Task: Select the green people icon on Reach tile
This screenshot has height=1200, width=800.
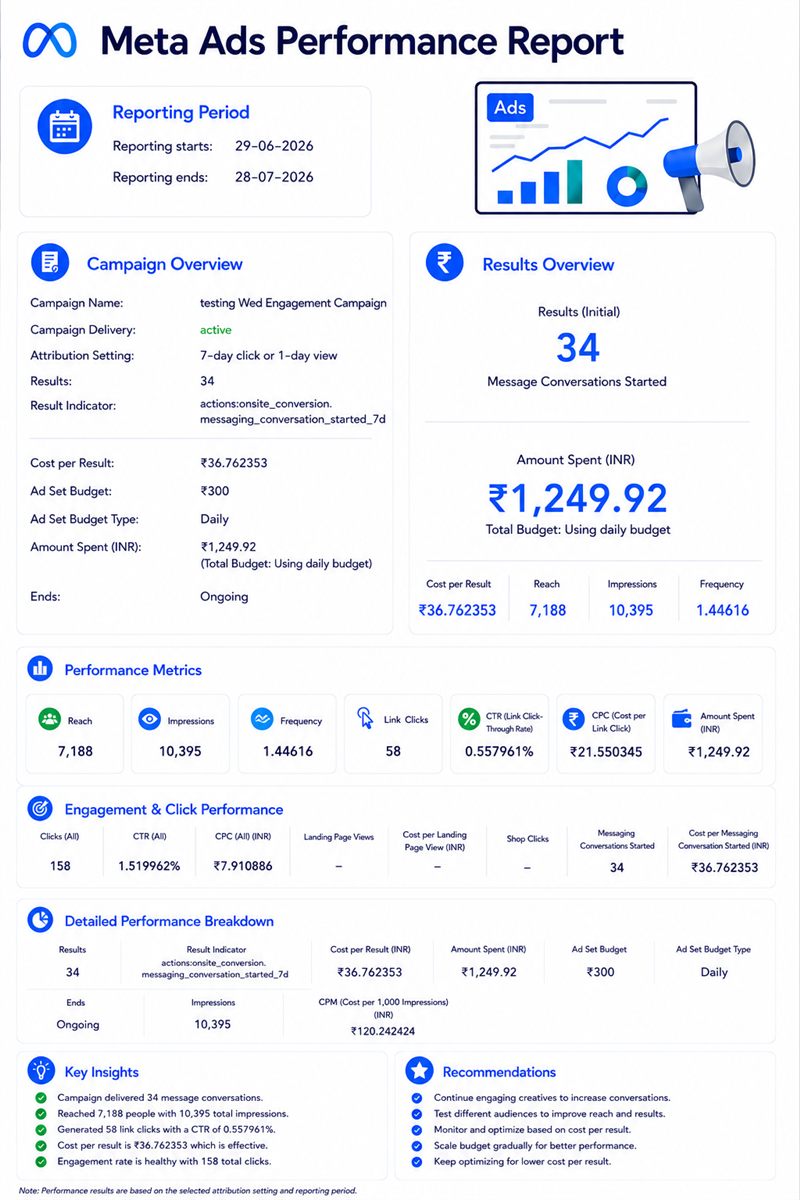Action: 48,719
